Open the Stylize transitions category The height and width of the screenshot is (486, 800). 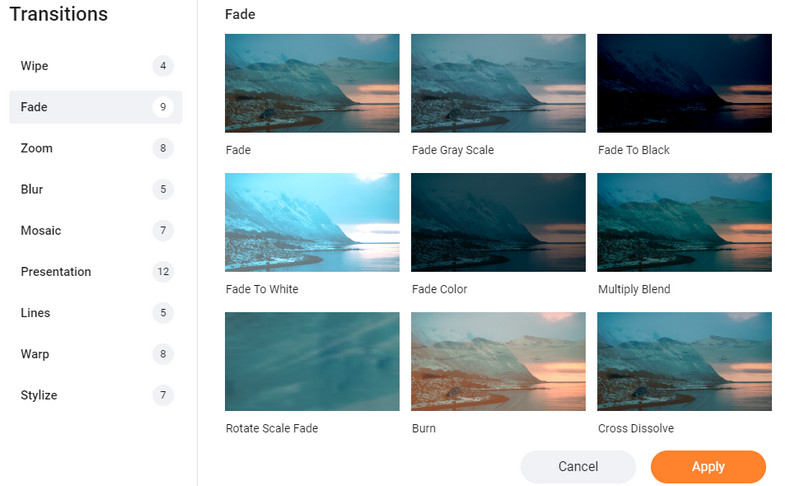pos(95,395)
